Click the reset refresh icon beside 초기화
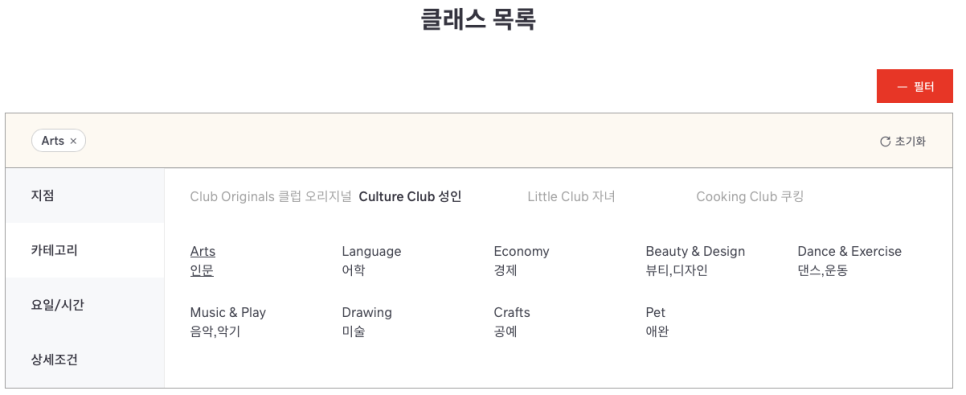 (885, 142)
